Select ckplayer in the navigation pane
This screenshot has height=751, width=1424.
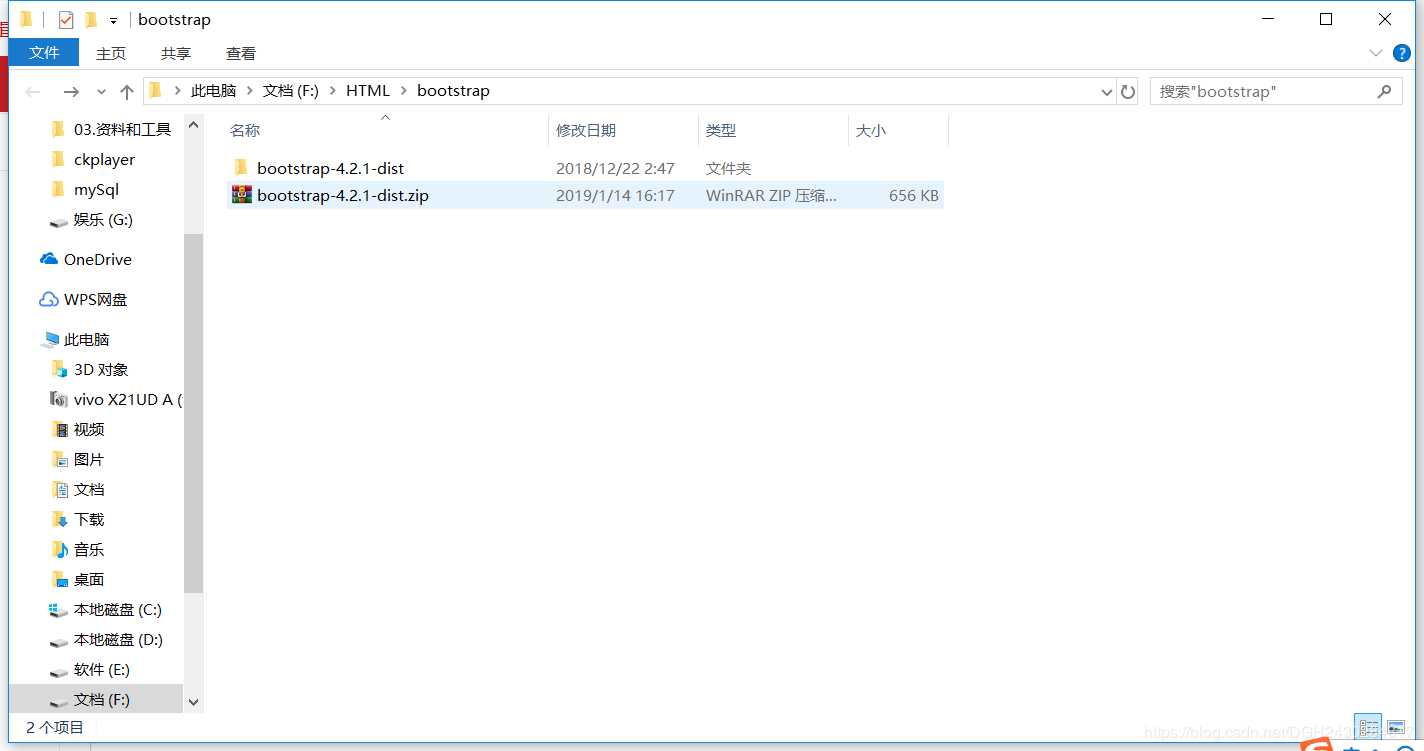104,159
